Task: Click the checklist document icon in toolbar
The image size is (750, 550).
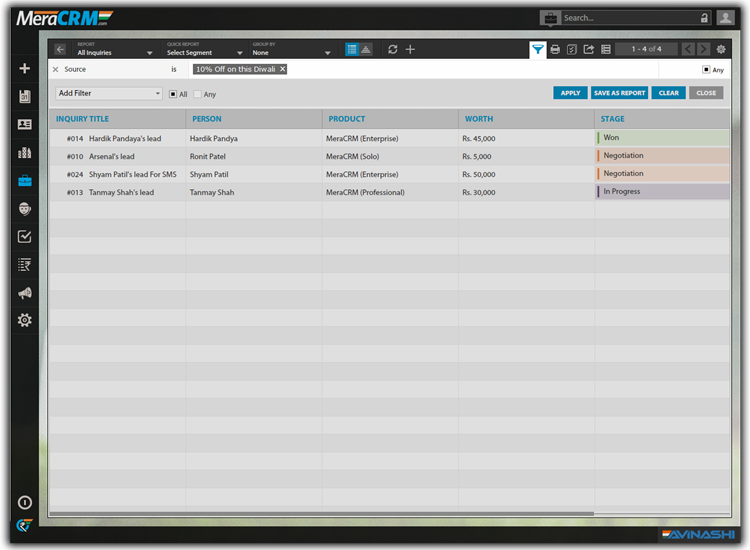Action: pos(572,49)
